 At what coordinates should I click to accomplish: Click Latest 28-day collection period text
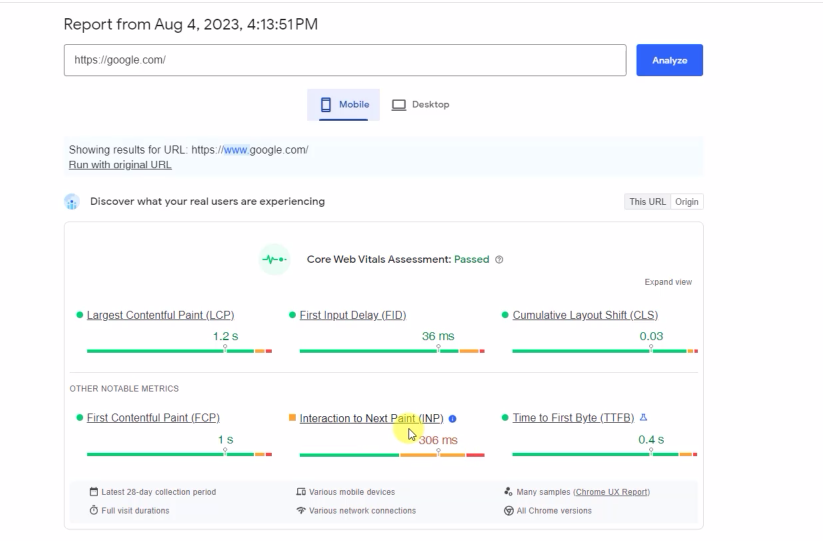tap(159, 492)
